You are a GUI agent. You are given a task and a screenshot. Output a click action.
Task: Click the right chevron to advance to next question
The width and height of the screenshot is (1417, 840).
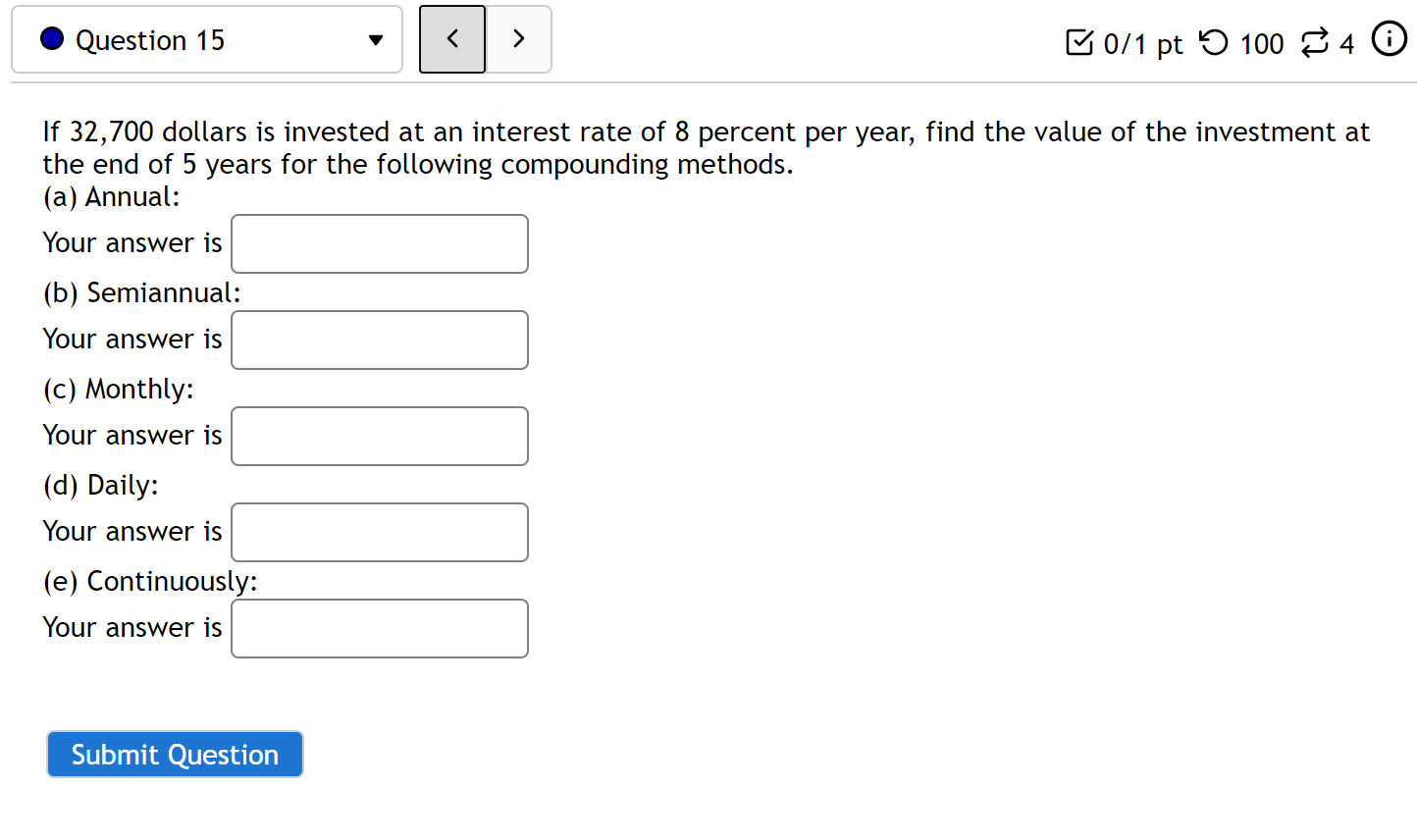click(518, 39)
